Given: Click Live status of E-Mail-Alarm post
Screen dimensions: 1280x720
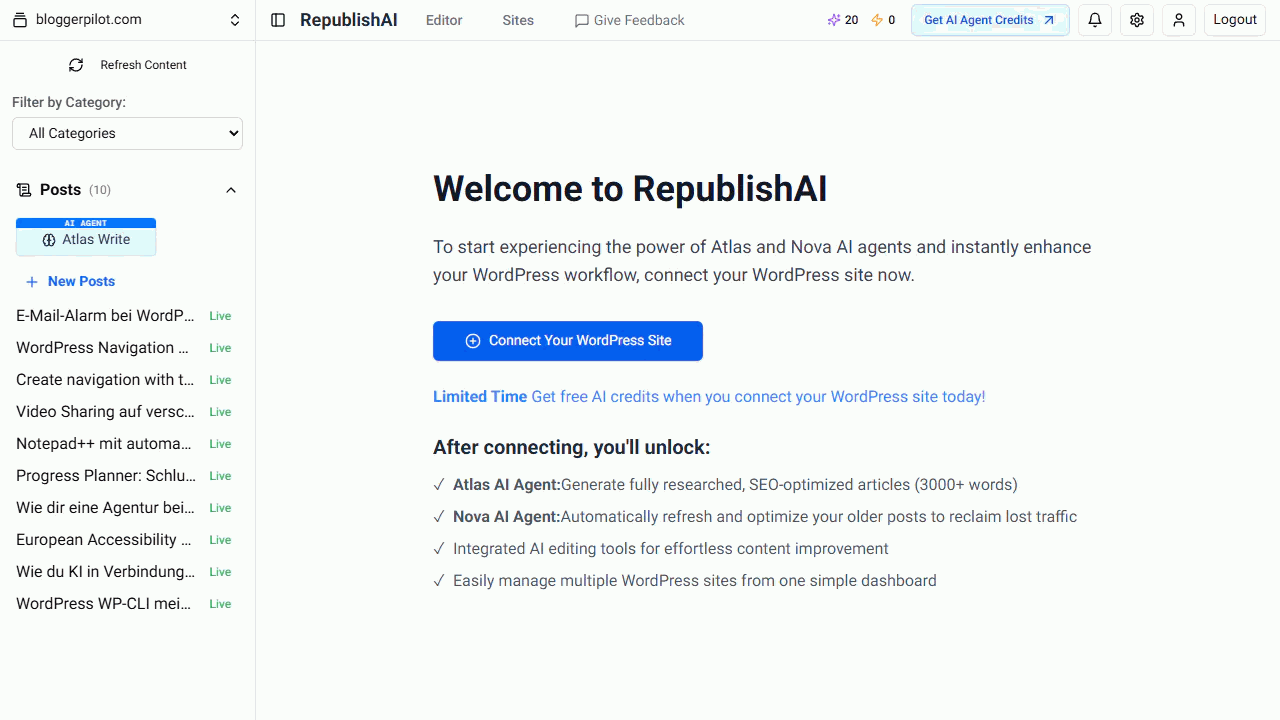Looking at the screenshot, I should (220, 316).
